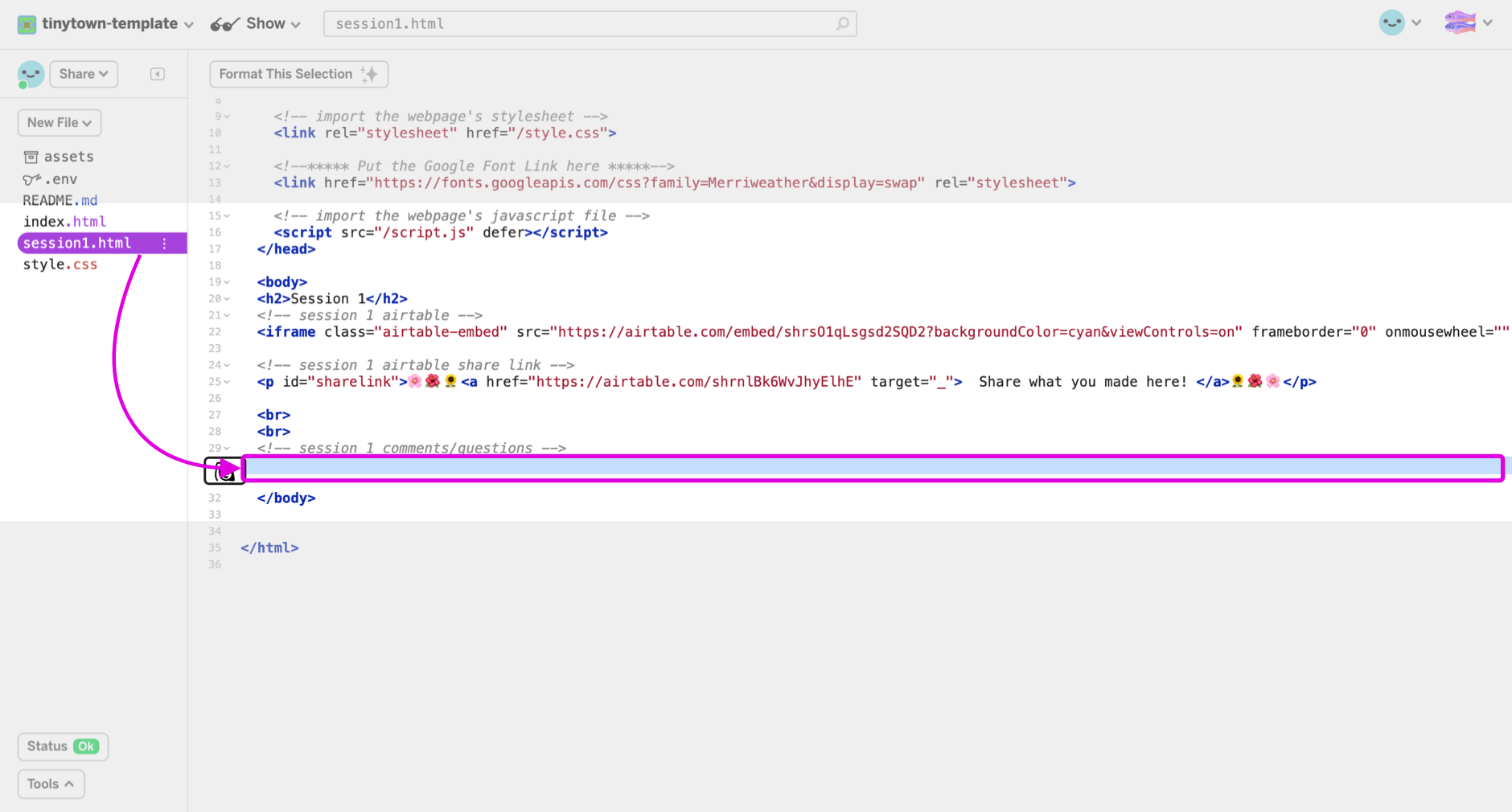Open the Share dropdown

(84, 74)
